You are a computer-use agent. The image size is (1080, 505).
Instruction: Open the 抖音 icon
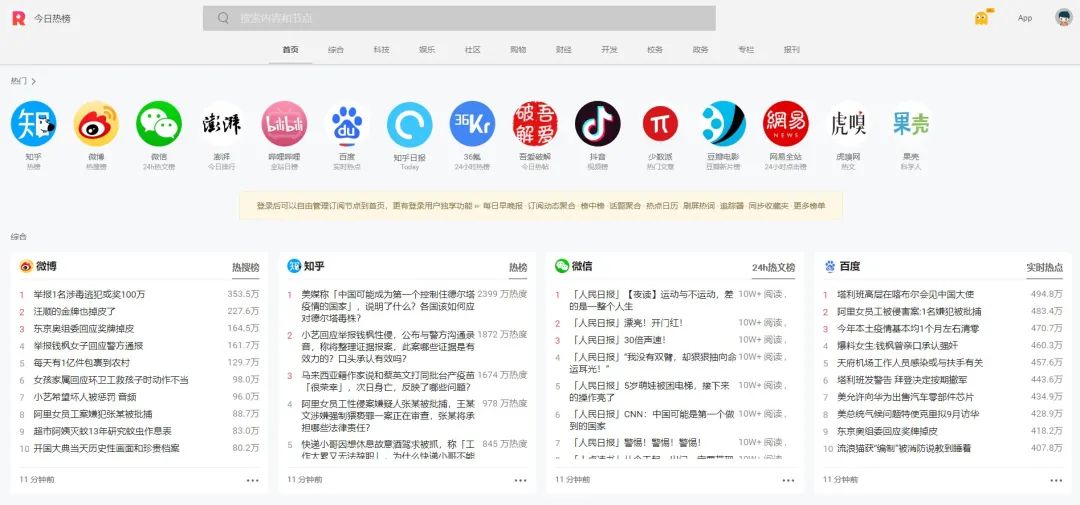598,124
